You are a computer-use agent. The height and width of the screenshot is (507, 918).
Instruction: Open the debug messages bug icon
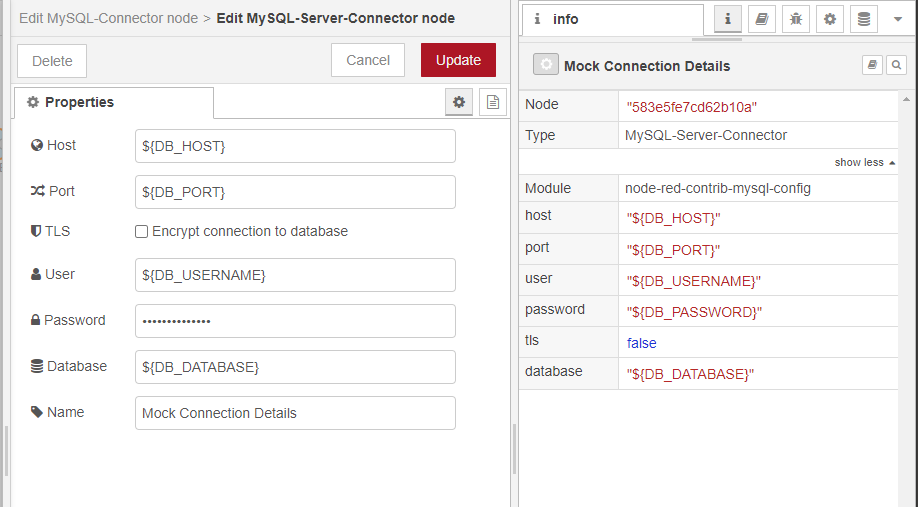click(796, 19)
